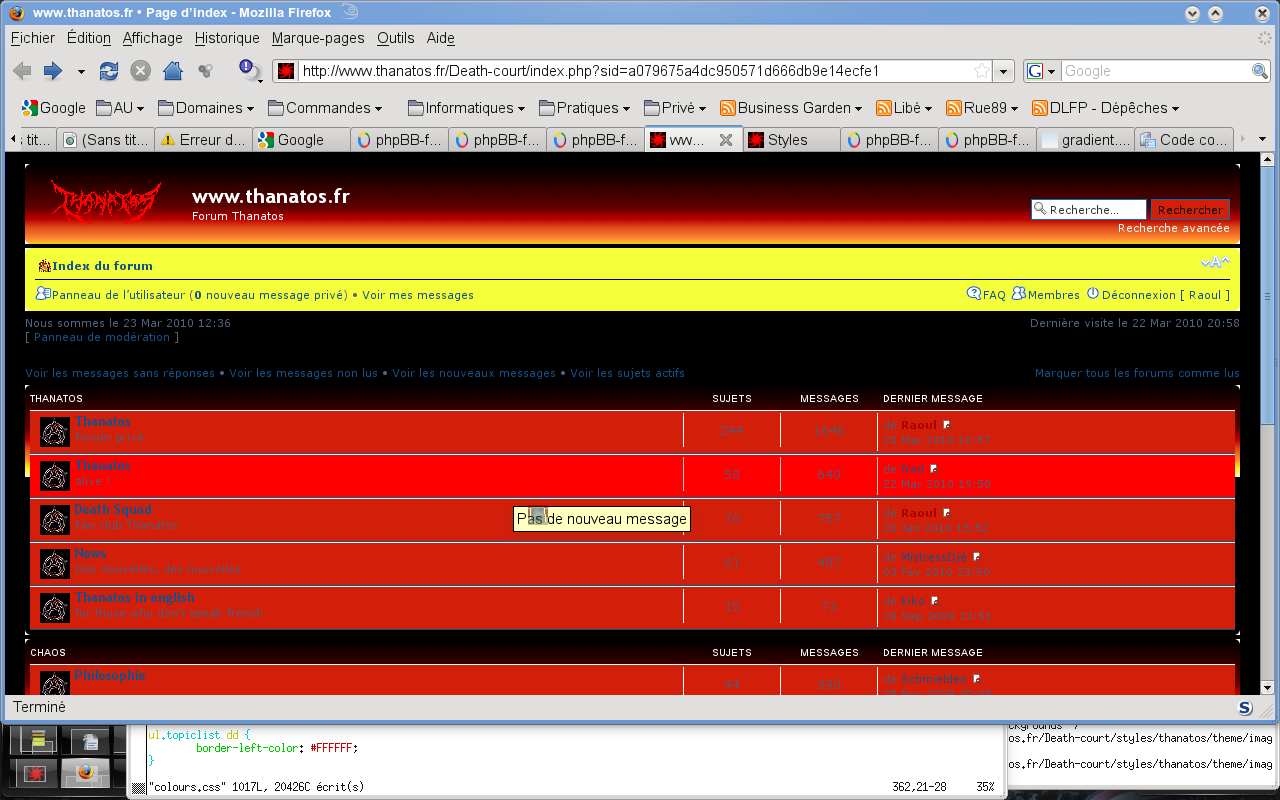Screen dimensions: 1280x800
Task: Open the Recherche avancée link
Action: pyautogui.click(x=1174, y=228)
